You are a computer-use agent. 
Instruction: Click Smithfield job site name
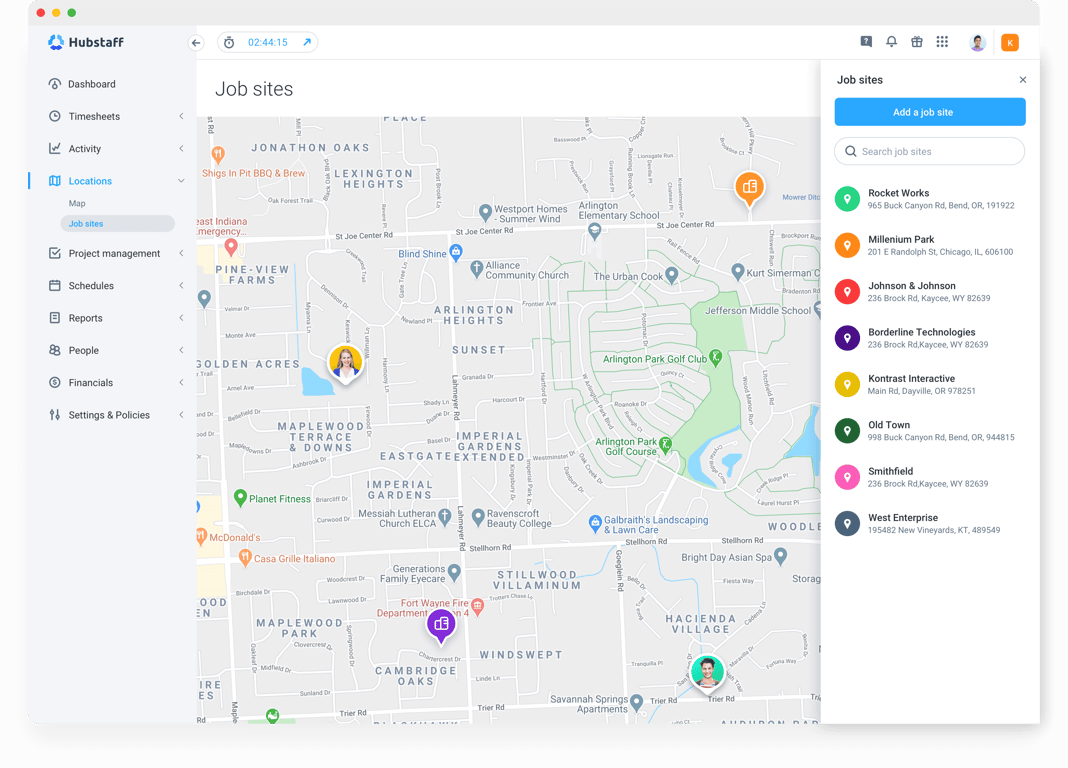point(890,471)
